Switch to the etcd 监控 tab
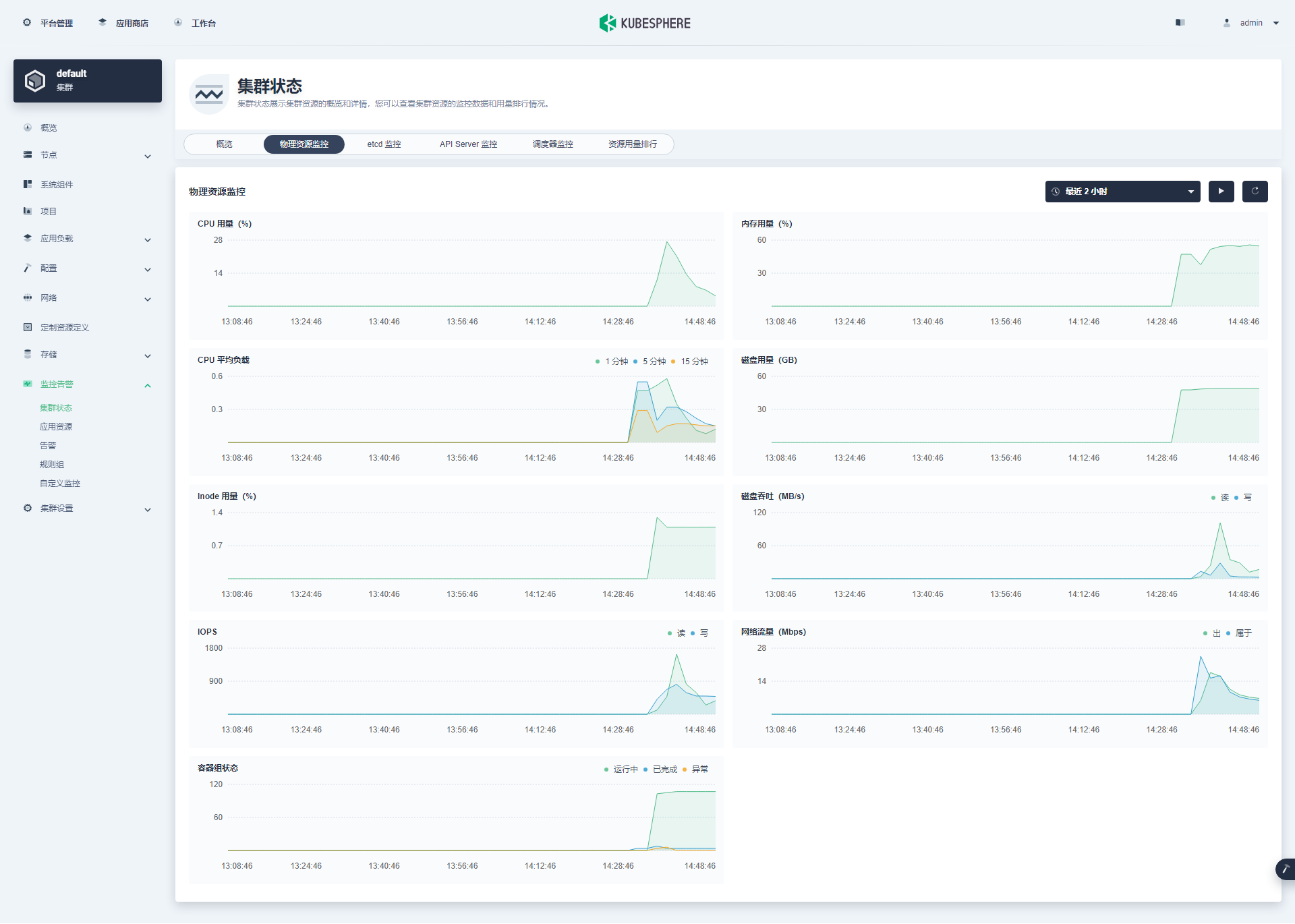The width and height of the screenshot is (1295, 924). [x=384, y=144]
